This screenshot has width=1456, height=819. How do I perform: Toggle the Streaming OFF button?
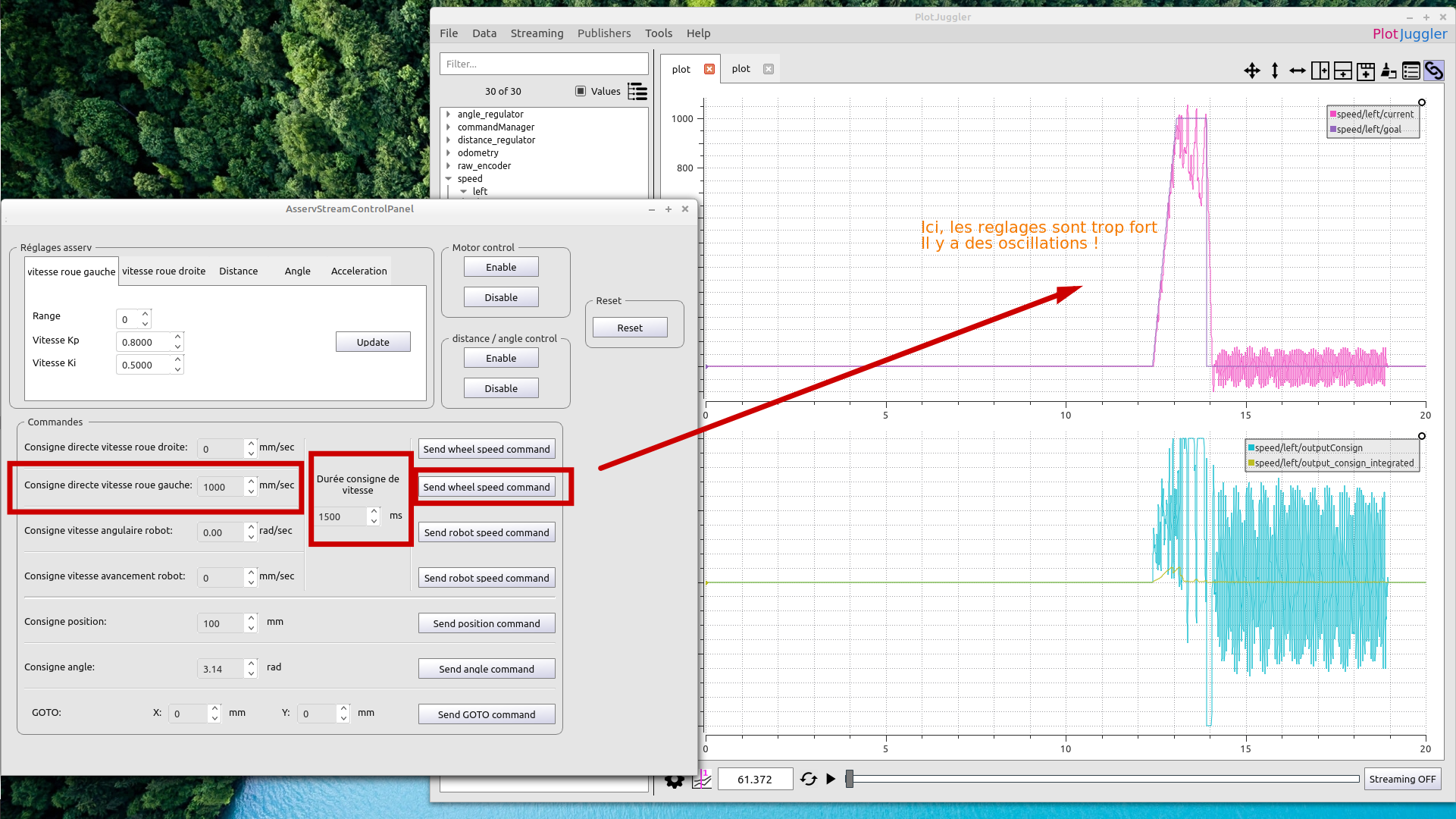tap(1402, 779)
